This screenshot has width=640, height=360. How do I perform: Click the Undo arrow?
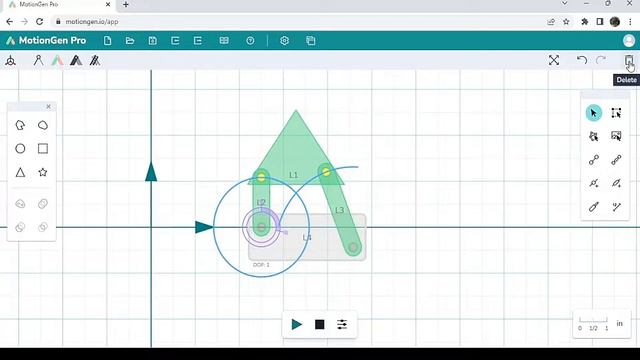click(x=582, y=60)
